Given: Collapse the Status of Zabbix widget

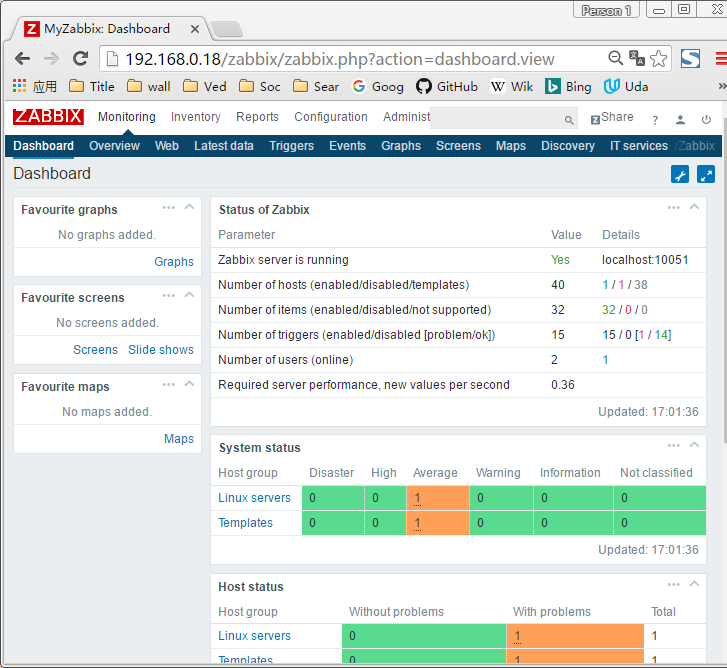Looking at the screenshot, I should [694, 207].
